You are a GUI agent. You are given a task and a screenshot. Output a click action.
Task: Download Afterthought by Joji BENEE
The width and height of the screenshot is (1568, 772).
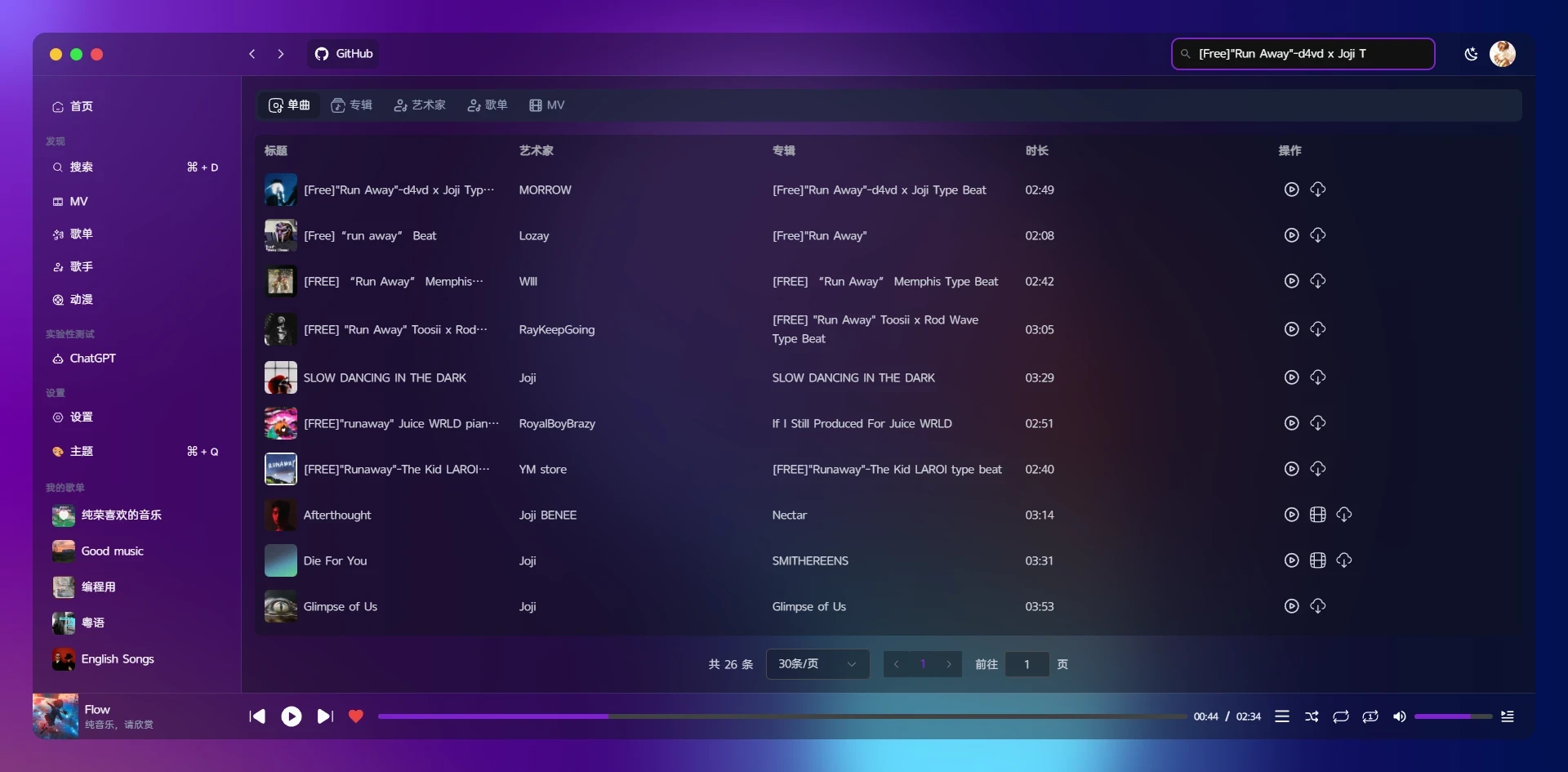coord(1343,515)
